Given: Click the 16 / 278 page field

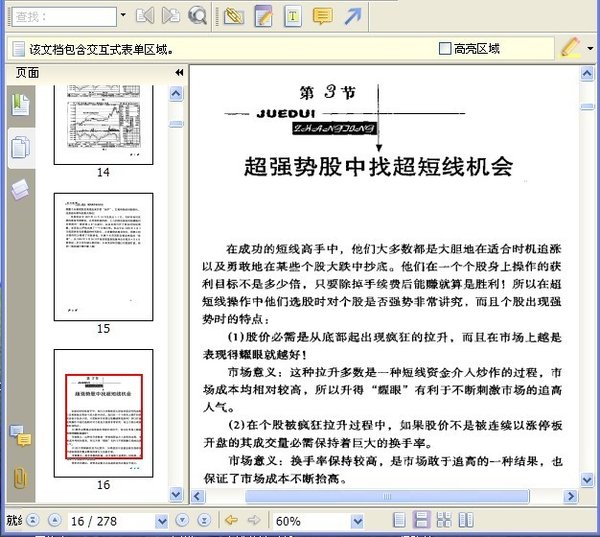Looking at the screenshot, I should 111,521.
